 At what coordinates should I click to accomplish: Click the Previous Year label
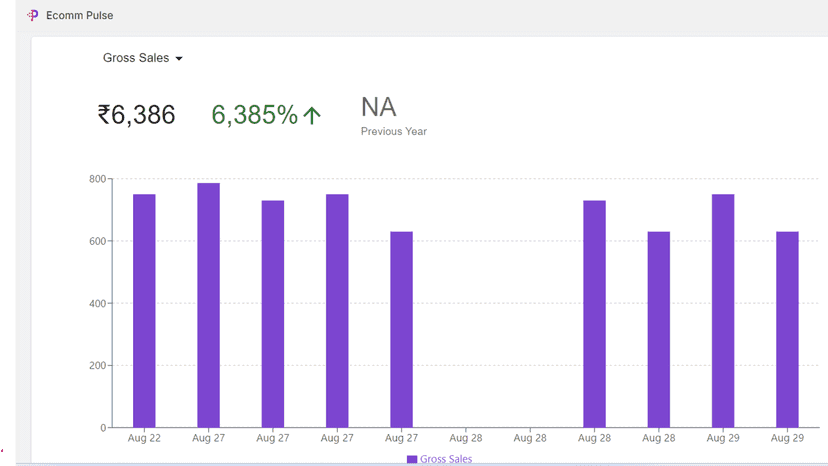coord(394,132)
